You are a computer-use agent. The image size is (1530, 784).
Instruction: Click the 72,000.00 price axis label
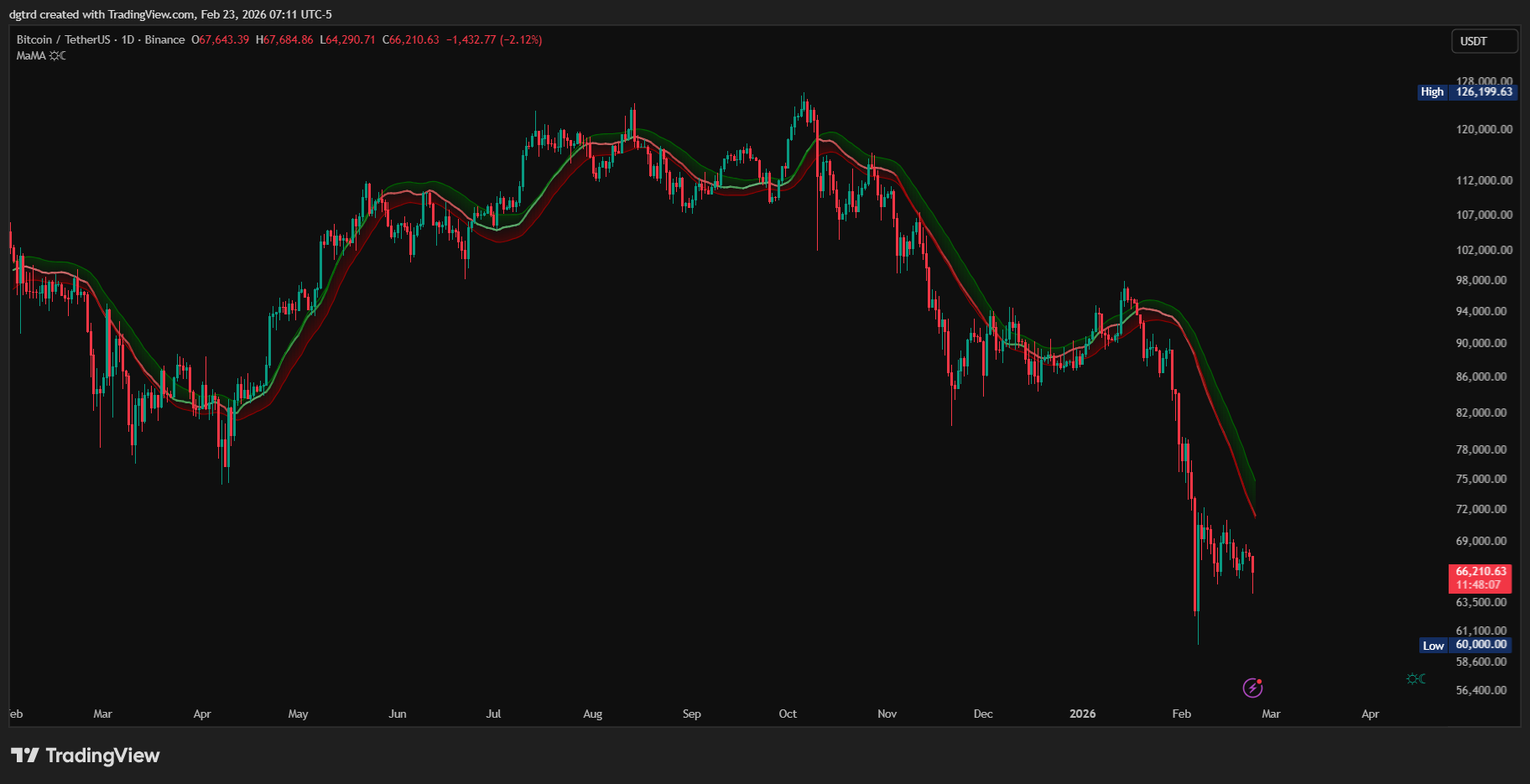coord(1481,509)
